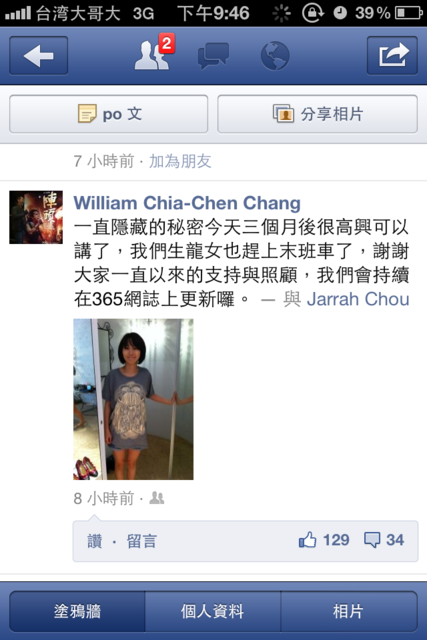Tap 讚 to like the post
This screenshot has width=427, height=640.
tap(95, 541)
